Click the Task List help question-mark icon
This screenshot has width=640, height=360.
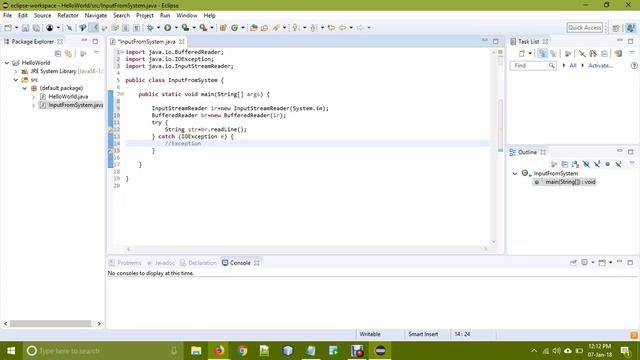pos(634,66)
